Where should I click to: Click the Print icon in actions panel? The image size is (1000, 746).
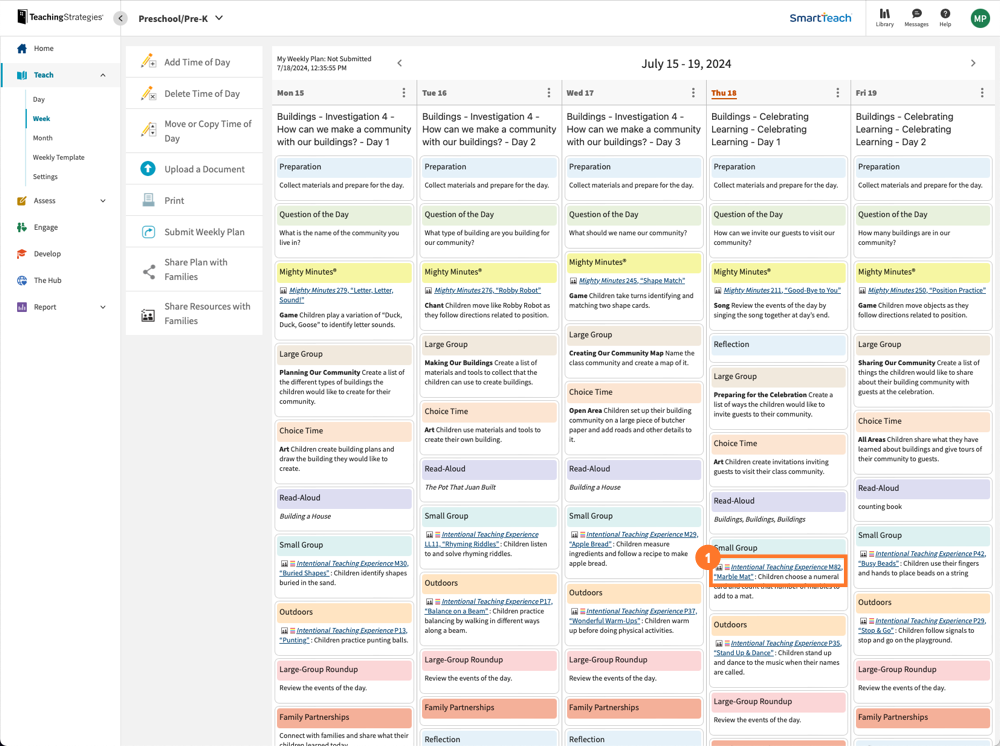148,200
